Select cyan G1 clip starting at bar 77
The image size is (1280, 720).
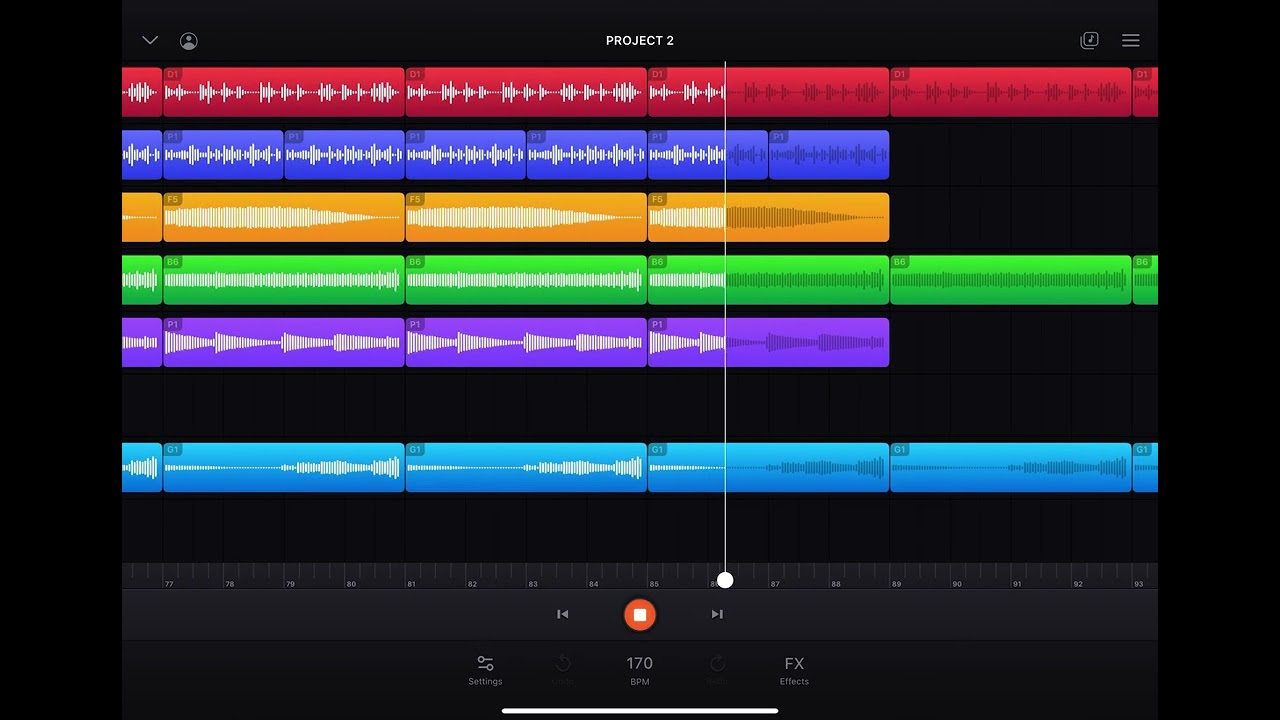click(x=284, y=467)
